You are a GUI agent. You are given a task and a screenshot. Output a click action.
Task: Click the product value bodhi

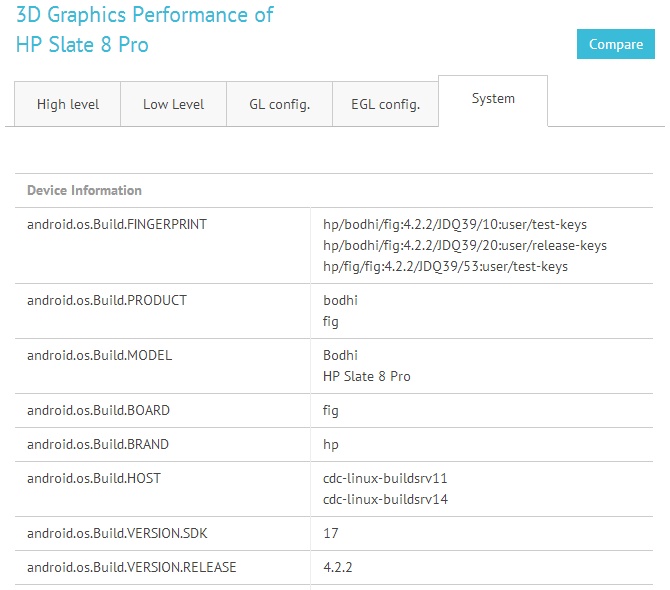coord(340,300)
